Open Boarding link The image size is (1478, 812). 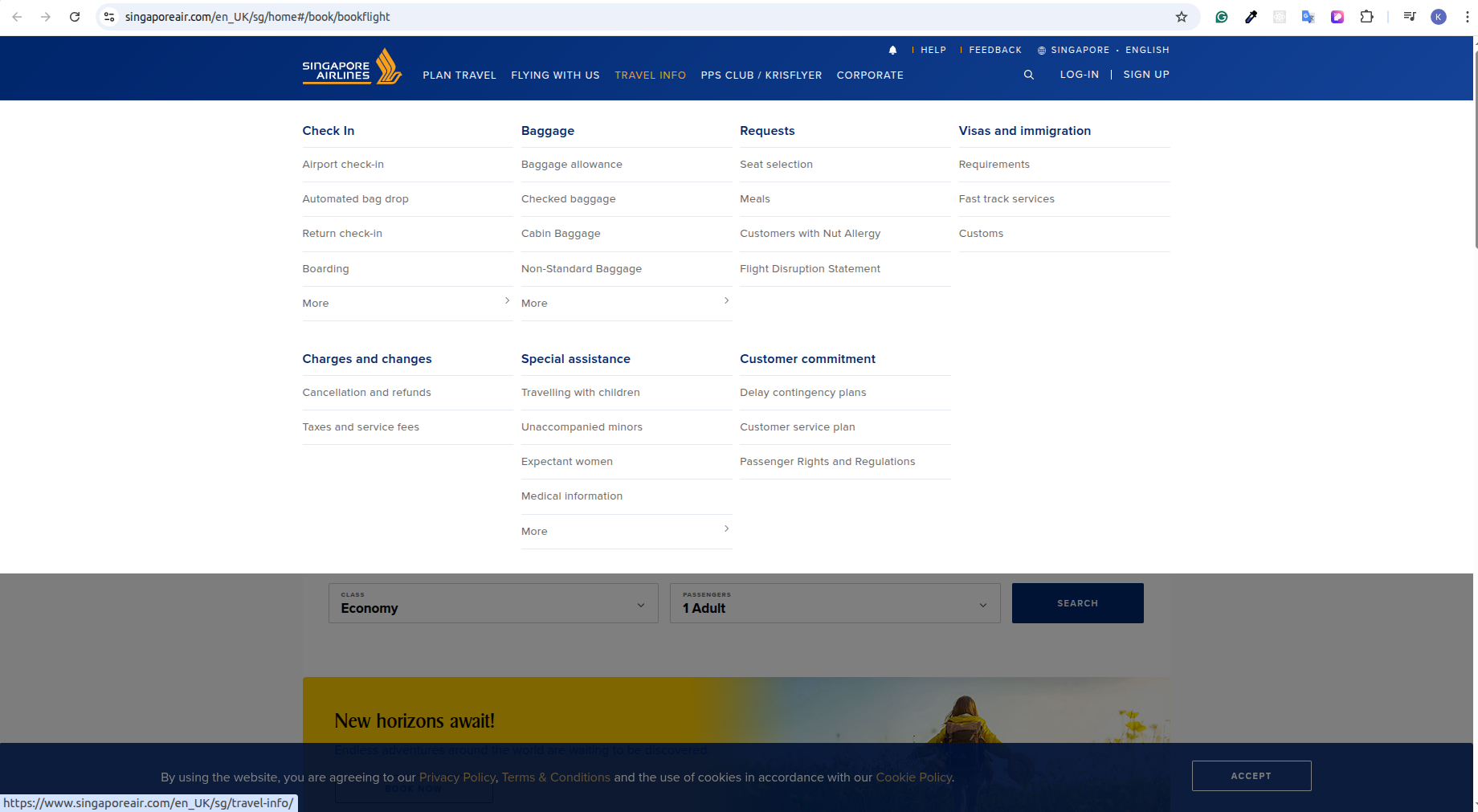point(325,269)
